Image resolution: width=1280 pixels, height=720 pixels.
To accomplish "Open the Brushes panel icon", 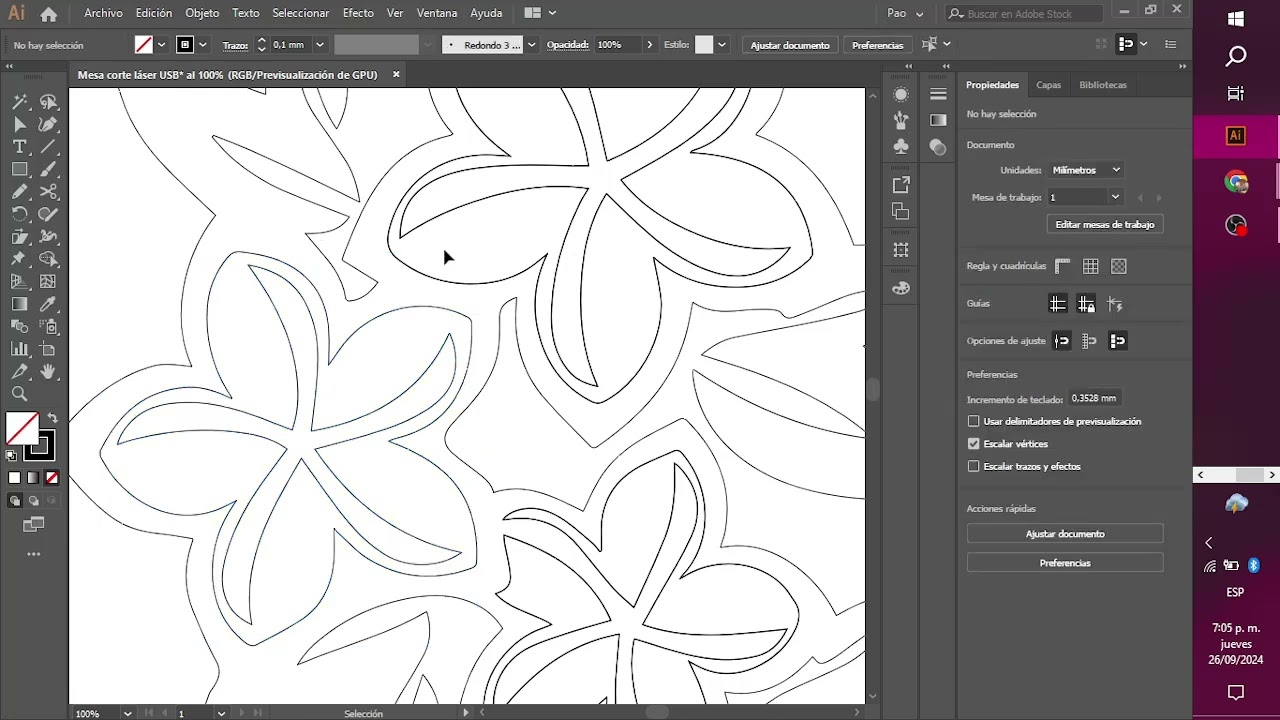I will tap(901, 121).
